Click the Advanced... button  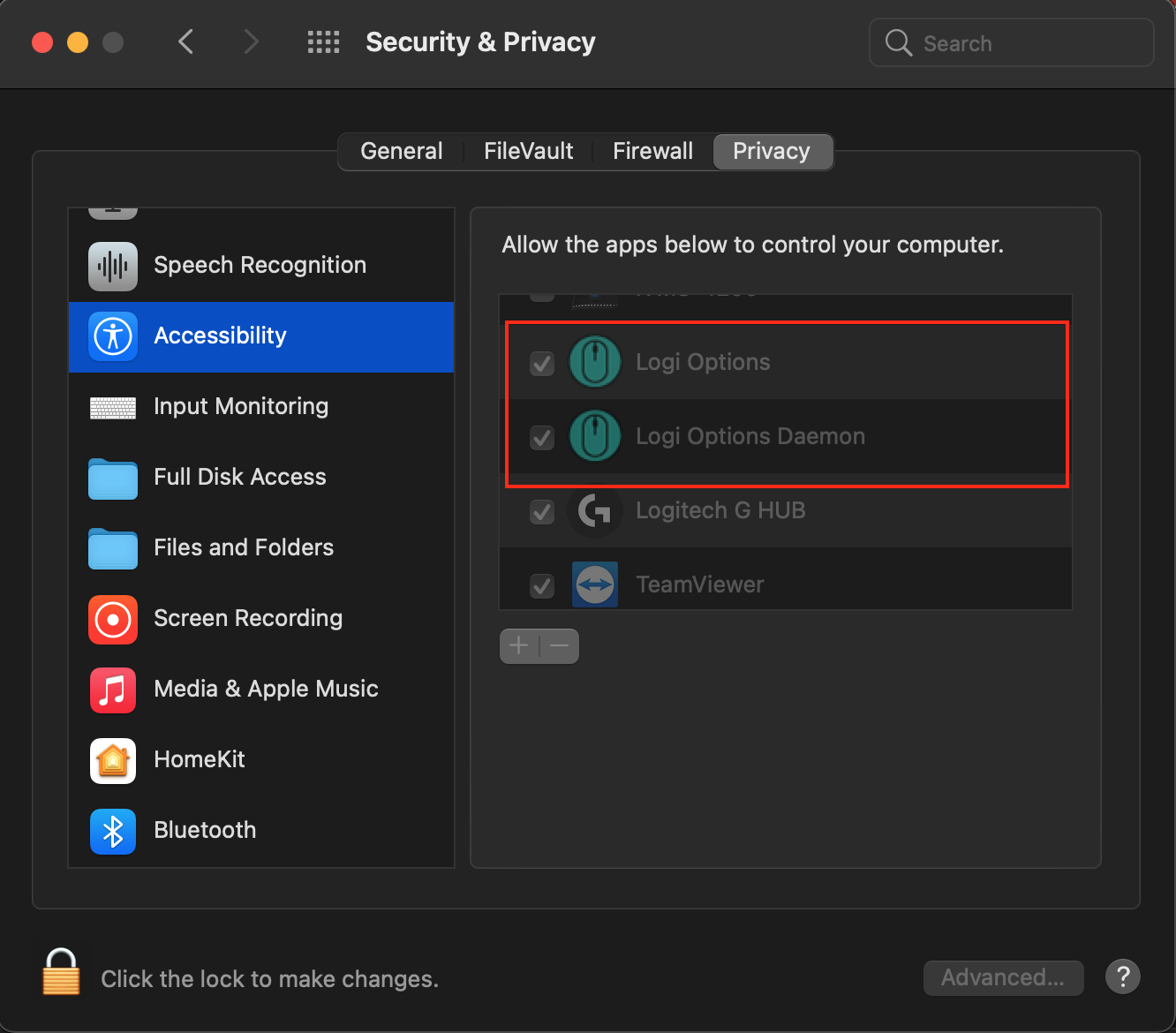1003,978
